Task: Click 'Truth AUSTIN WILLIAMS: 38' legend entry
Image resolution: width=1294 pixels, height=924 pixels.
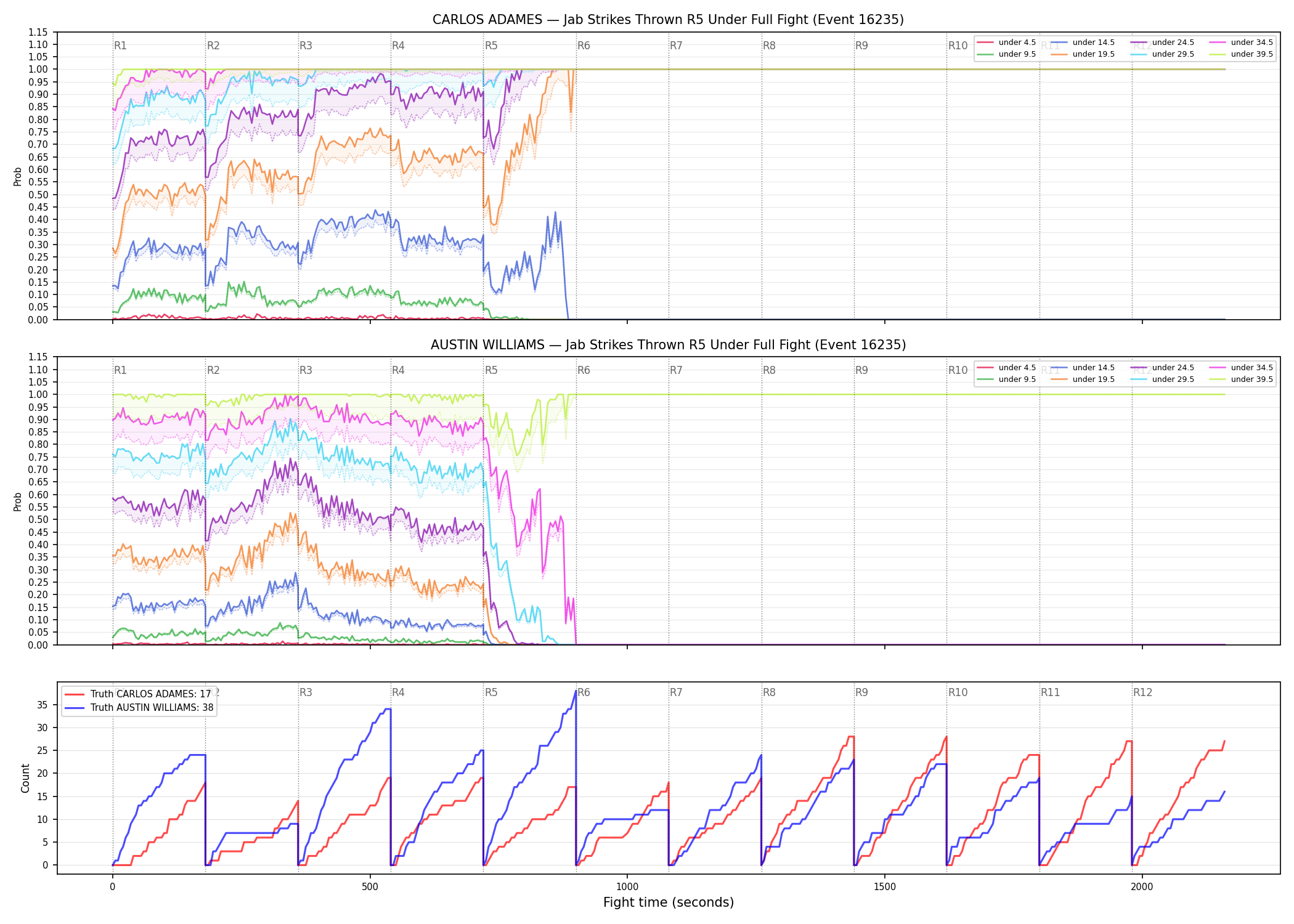Action: (x=139, y=708)
